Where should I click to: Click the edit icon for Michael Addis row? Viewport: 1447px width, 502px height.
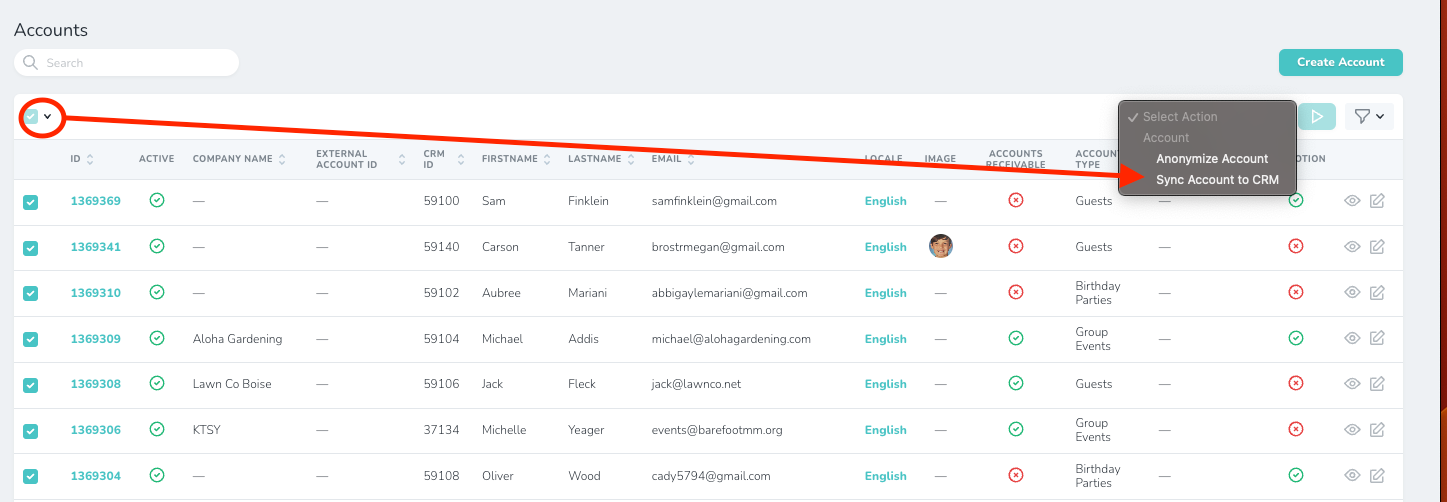click(1377, 339)
